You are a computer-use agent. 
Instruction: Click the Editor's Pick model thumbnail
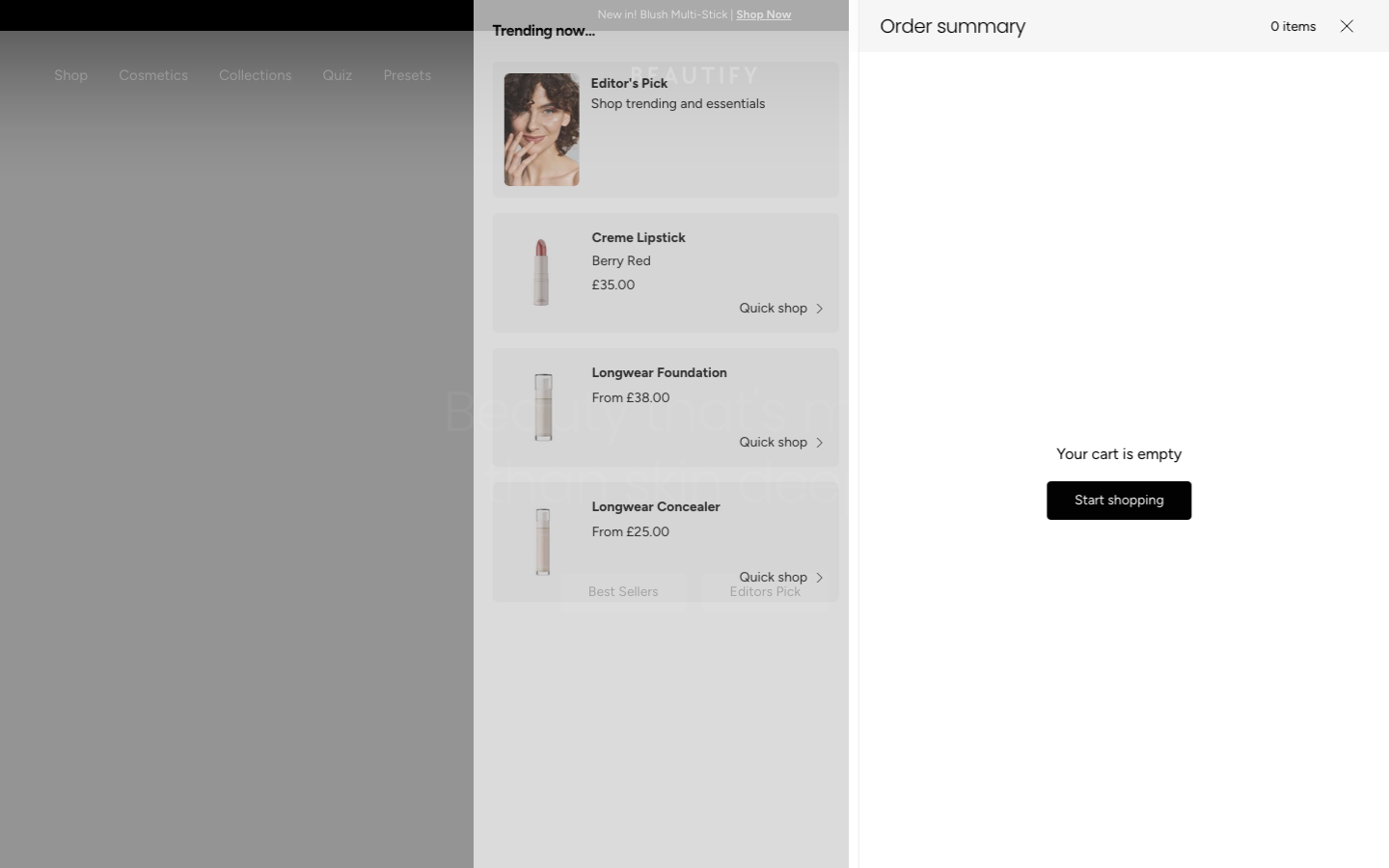(542, 129)
